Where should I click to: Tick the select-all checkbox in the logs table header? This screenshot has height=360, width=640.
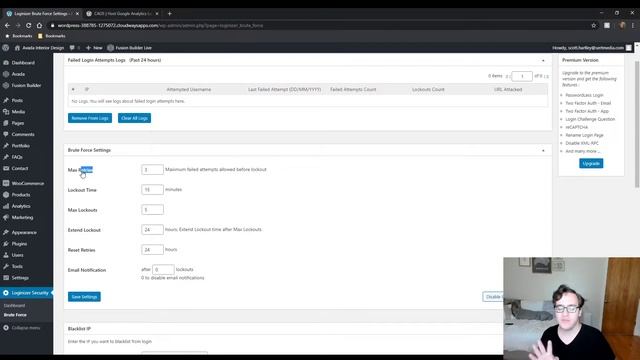pyautogui.click(x=73, y=89)
